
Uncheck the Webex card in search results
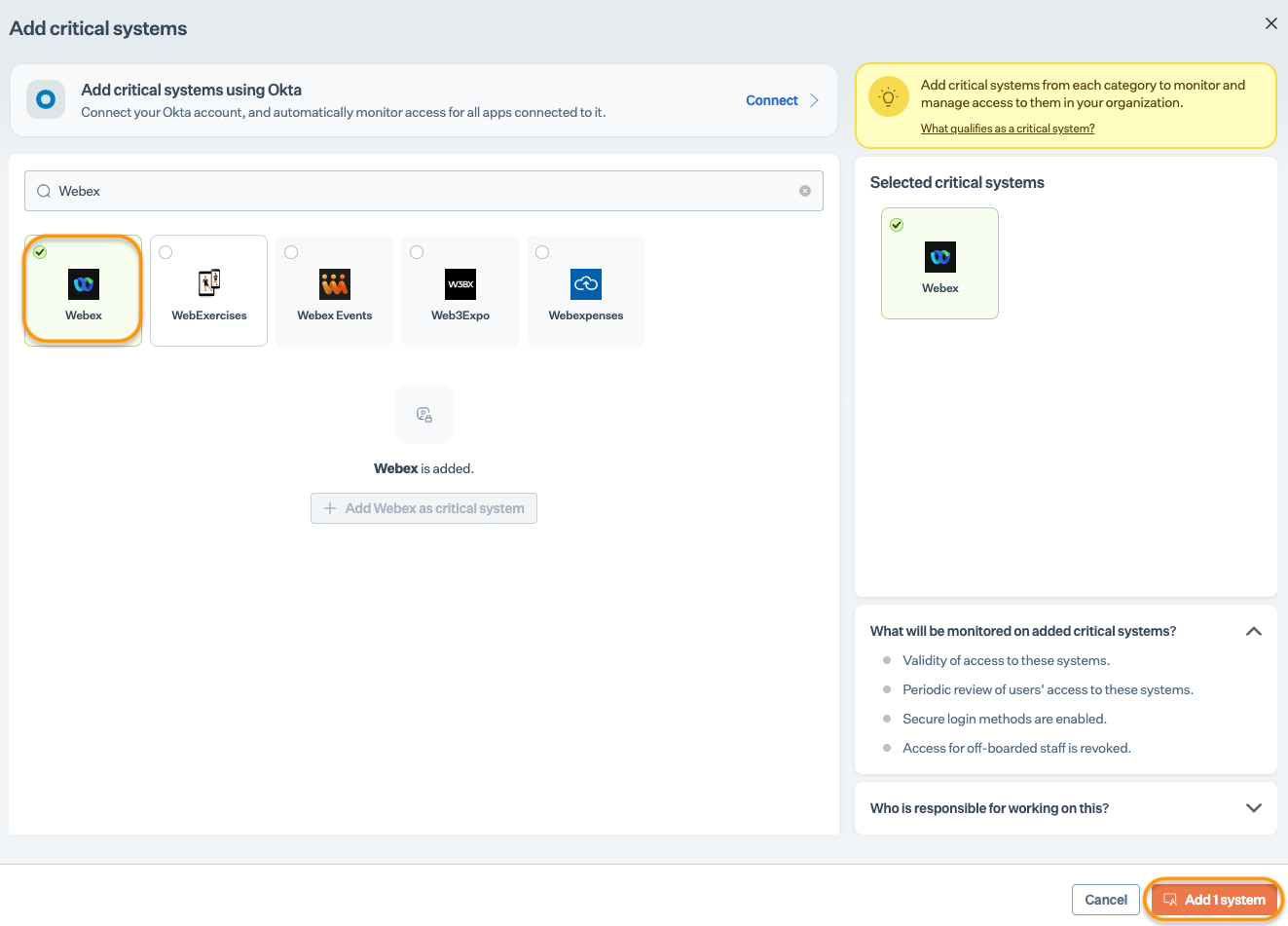40,252
